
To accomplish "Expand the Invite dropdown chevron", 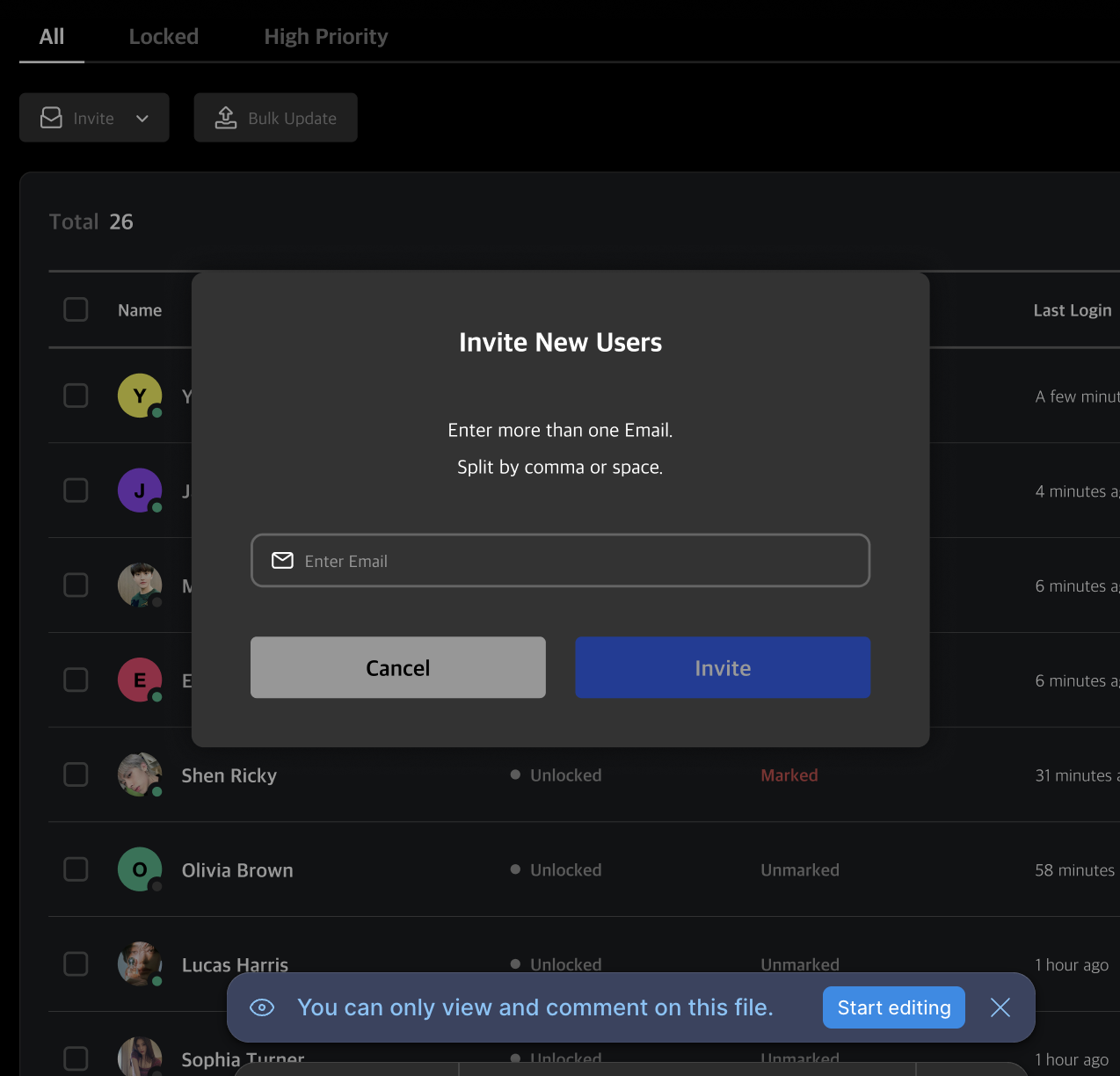I will coord(142,117).
